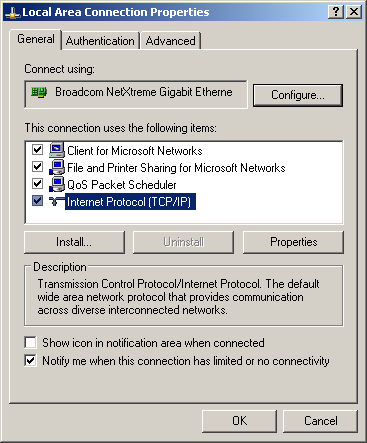The image size is (367, 443).
Task: Click the Client for Microsoft Networks icon
Action: point(57,150)
